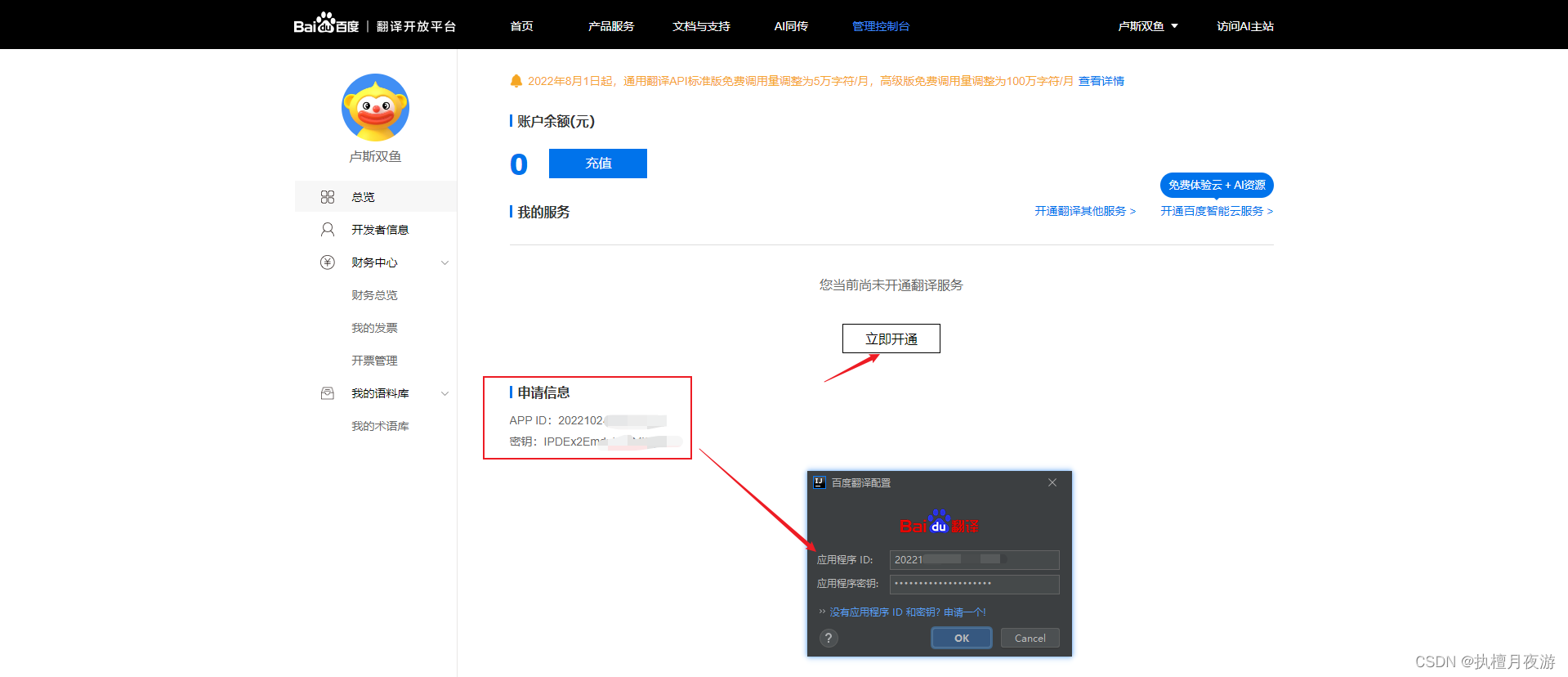Viewport: 1568px width, 677px height.
Task: Collapse the 我的语料库 chevron
Action: (x=444, y=393)
